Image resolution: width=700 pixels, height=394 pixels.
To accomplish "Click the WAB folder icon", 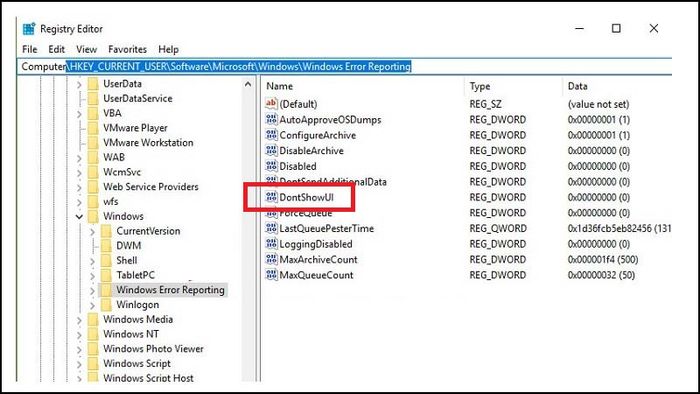I will (x=93, y=157).
